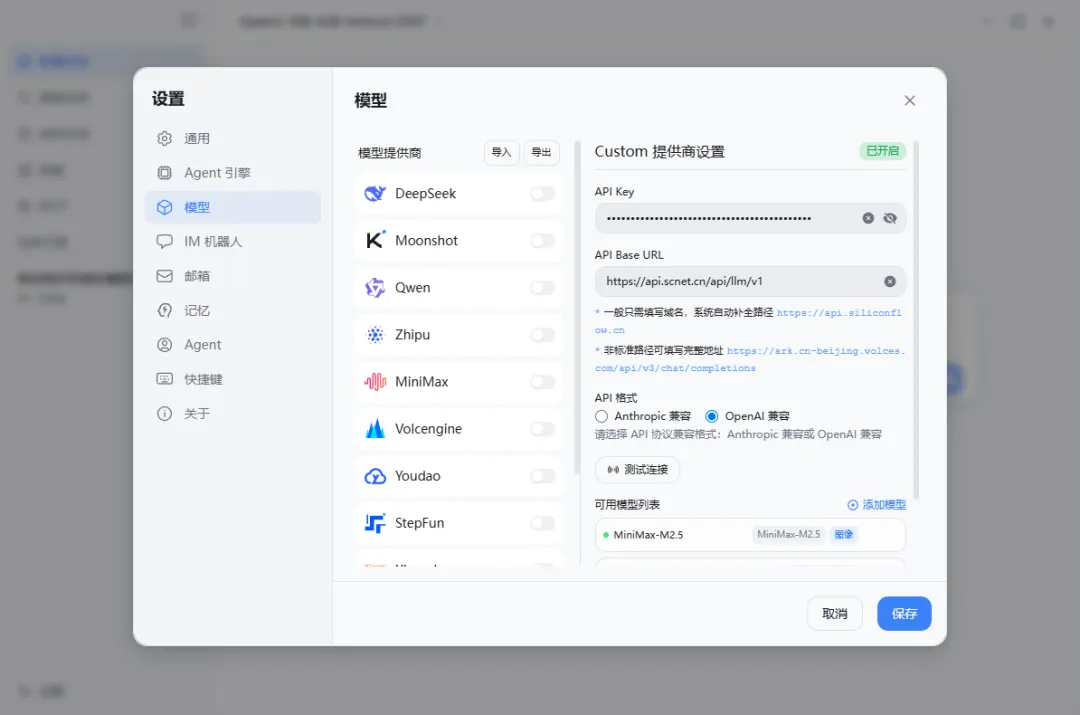
Task: Click the MiniMax waveform logo
Action: coord(375,382)
